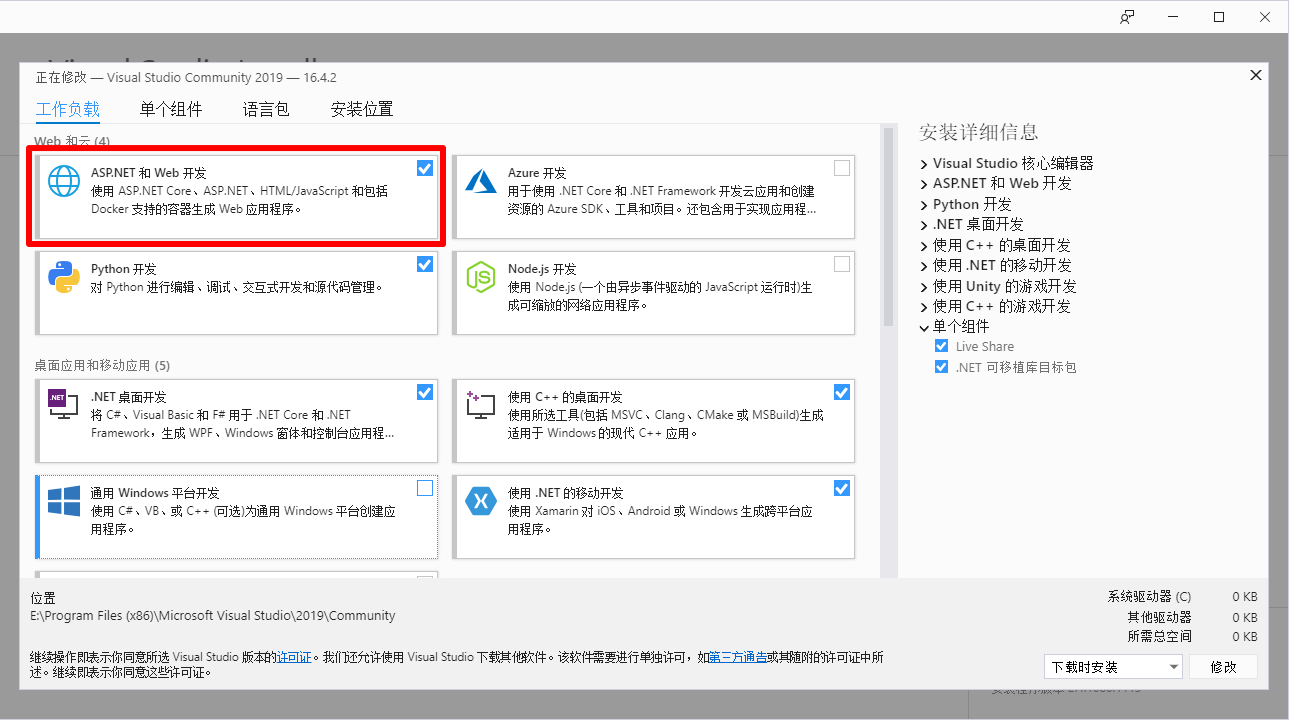Click the C++ desktop development monitor icon
The height and width of the screenshot is (720, 1290).
(x=481, y=405)
